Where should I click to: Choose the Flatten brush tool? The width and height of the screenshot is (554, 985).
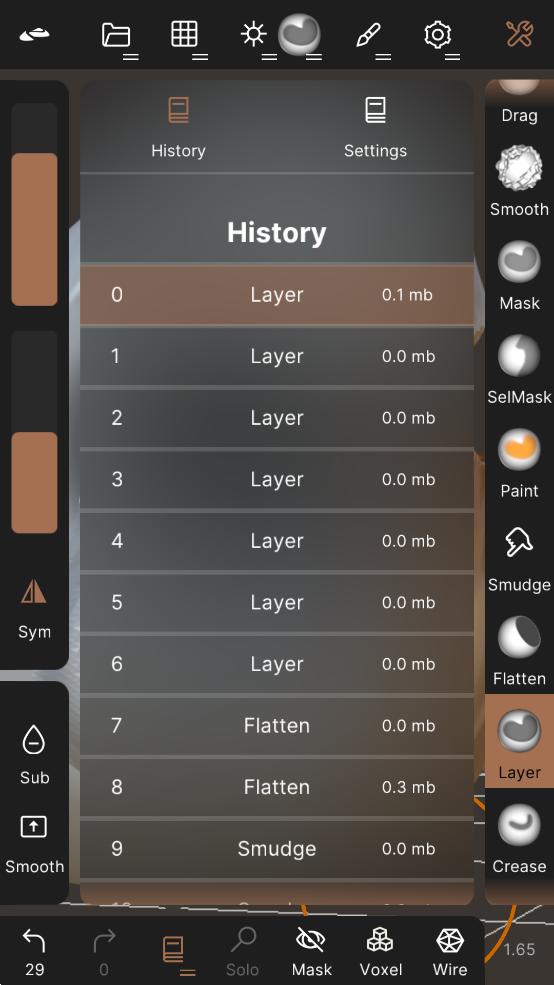pos(519,649)
